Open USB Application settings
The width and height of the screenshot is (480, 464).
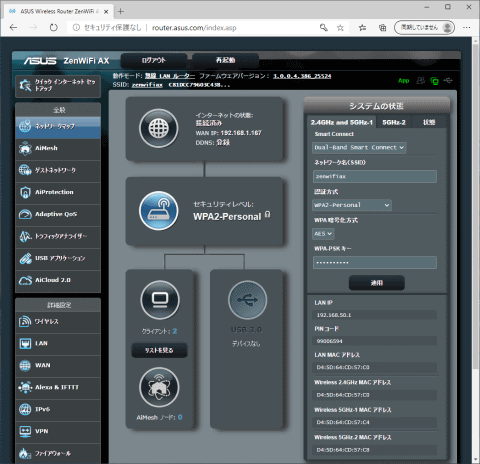(58, 258)
